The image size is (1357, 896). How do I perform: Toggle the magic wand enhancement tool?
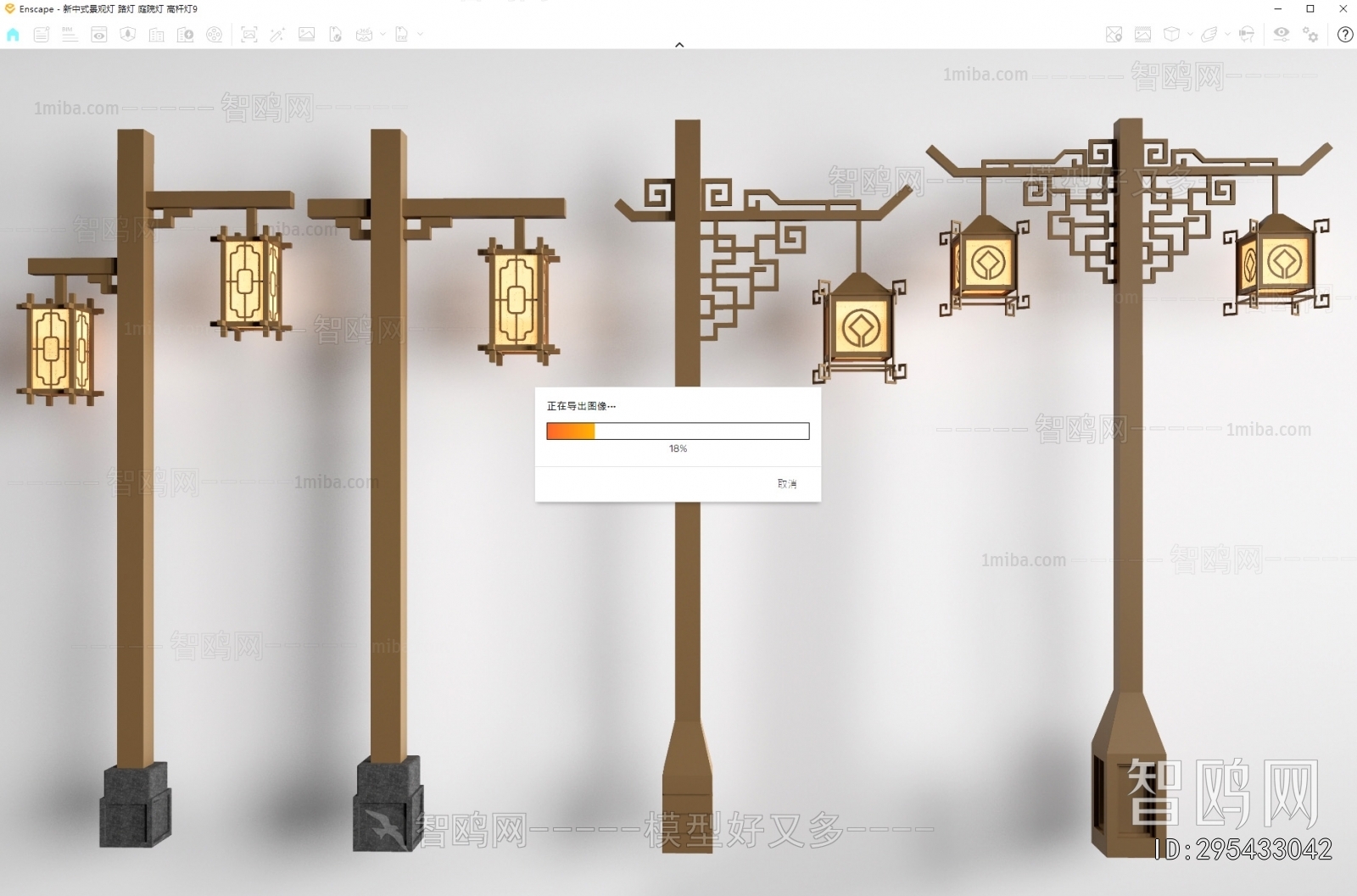(278, 35)
